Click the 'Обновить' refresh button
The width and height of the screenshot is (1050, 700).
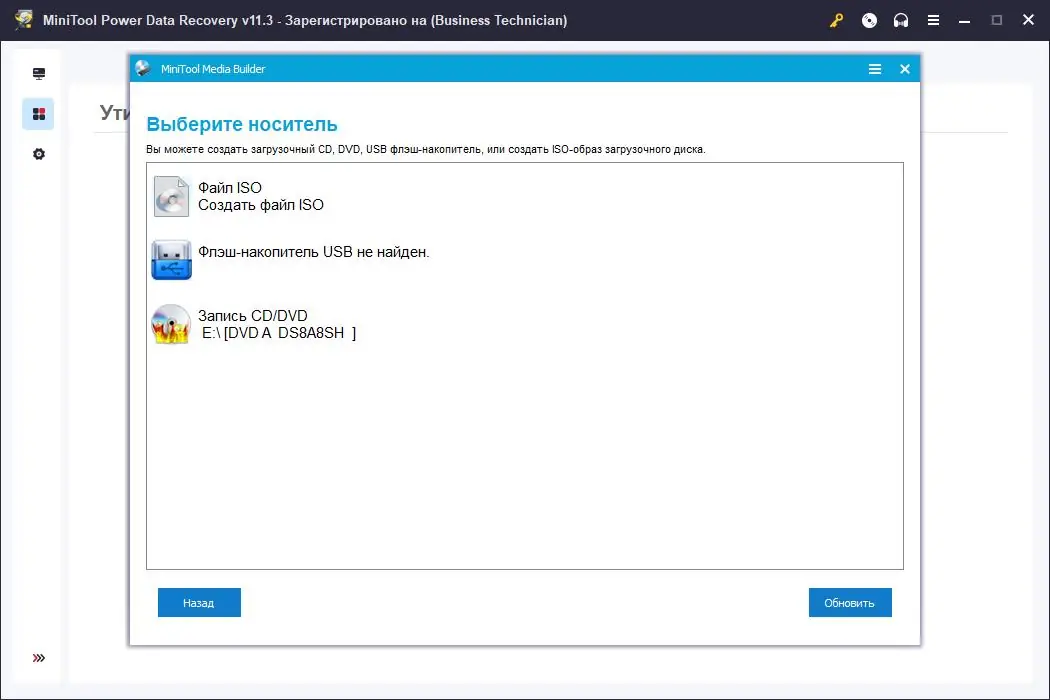(x=850, y=603)
